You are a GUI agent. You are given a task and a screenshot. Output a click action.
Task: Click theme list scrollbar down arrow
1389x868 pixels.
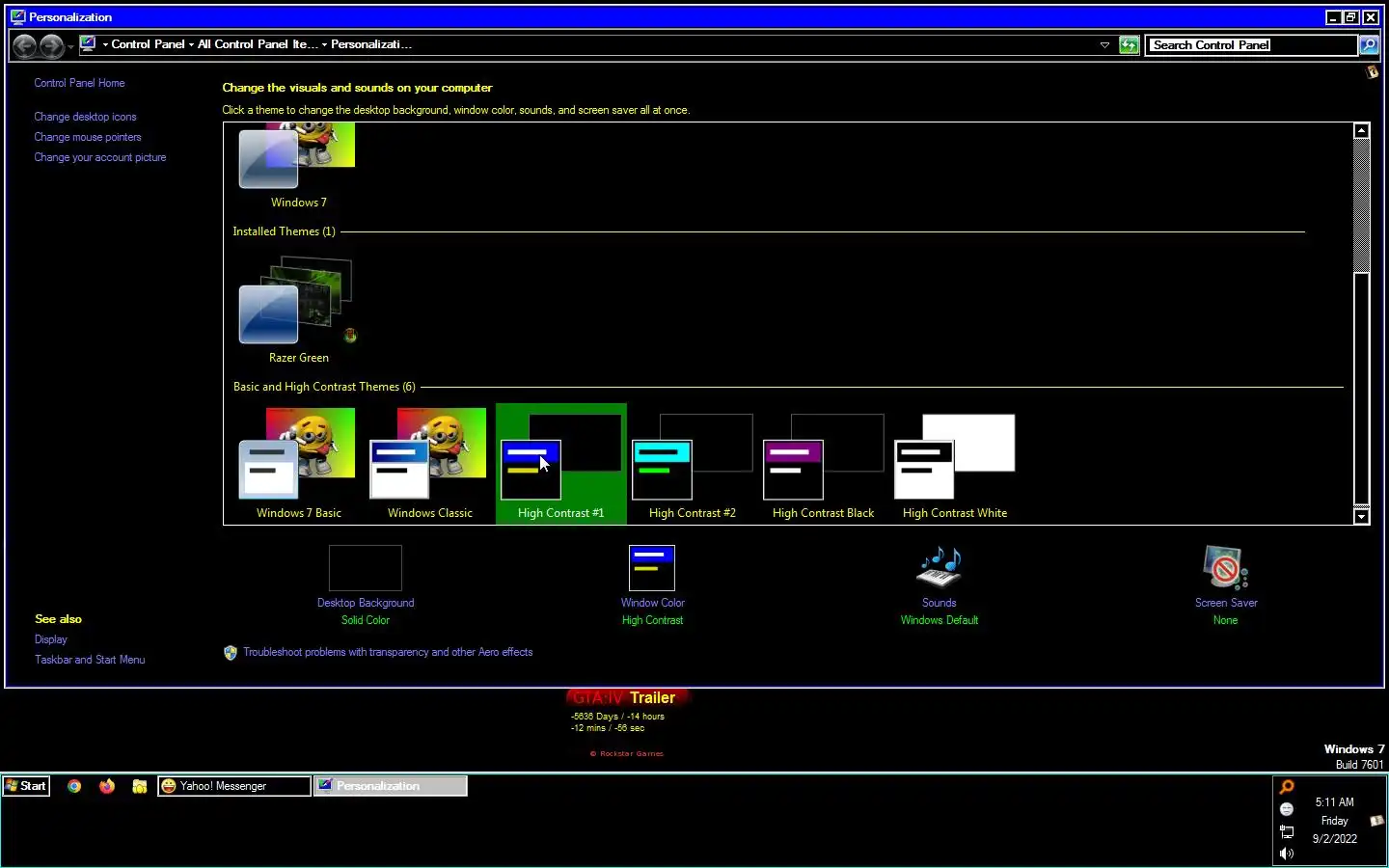coord(1361,517)
